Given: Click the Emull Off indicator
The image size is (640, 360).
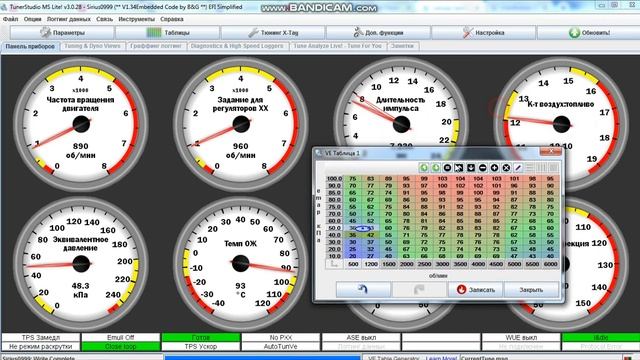Looking at the screenshot, I should point(120,338).
